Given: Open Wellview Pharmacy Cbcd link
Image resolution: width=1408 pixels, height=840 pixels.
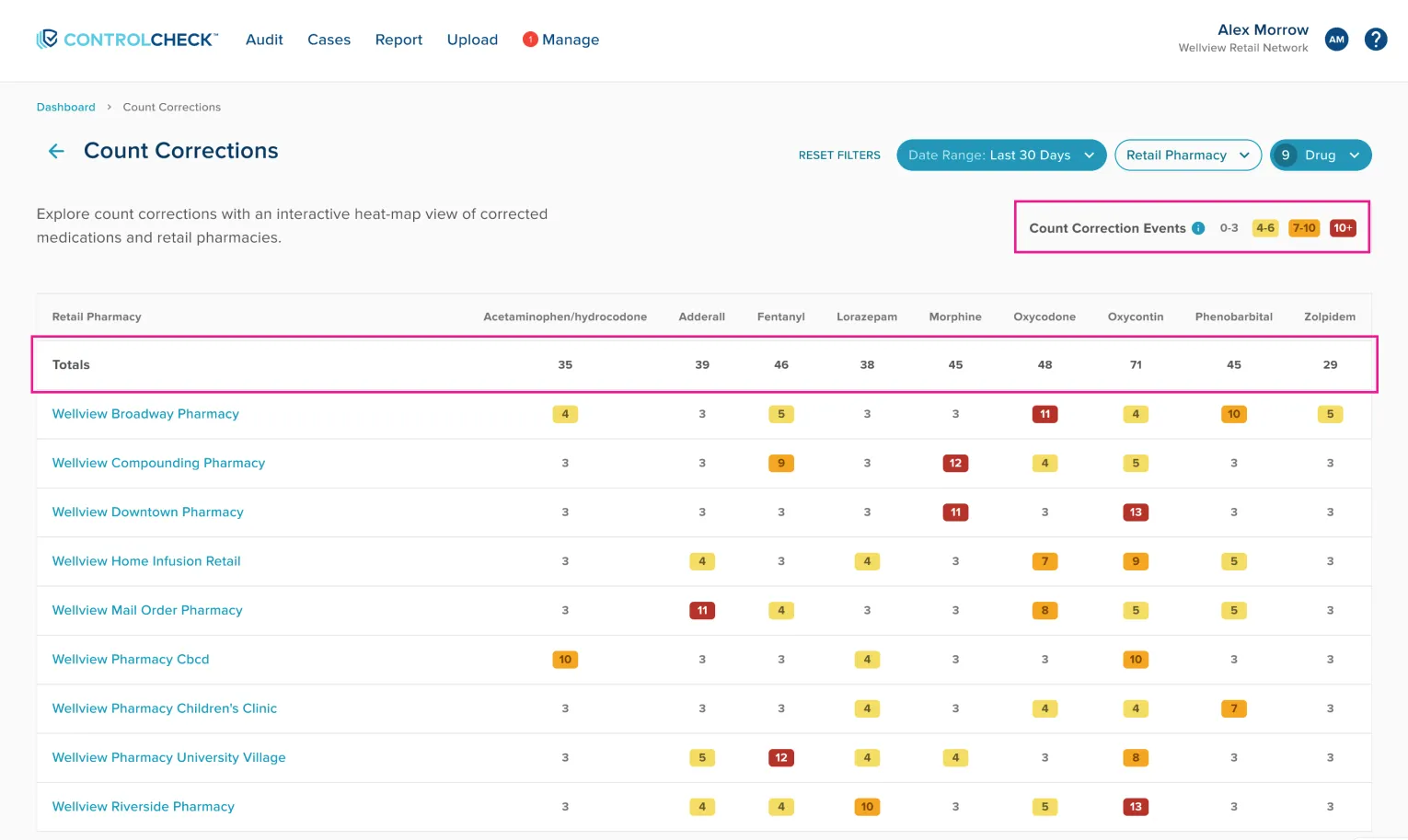Looking at the screenshot, I should [131, 660].
